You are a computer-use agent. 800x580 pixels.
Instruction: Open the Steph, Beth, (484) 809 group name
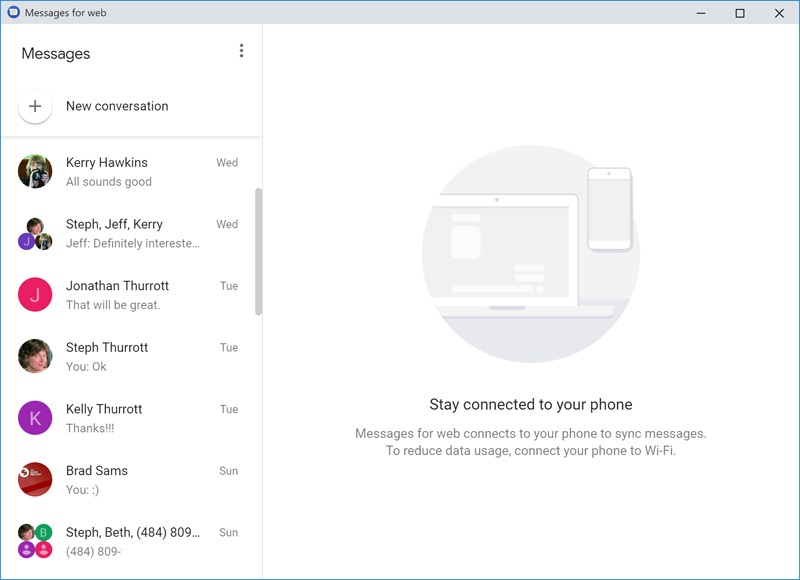pos(133,532)
